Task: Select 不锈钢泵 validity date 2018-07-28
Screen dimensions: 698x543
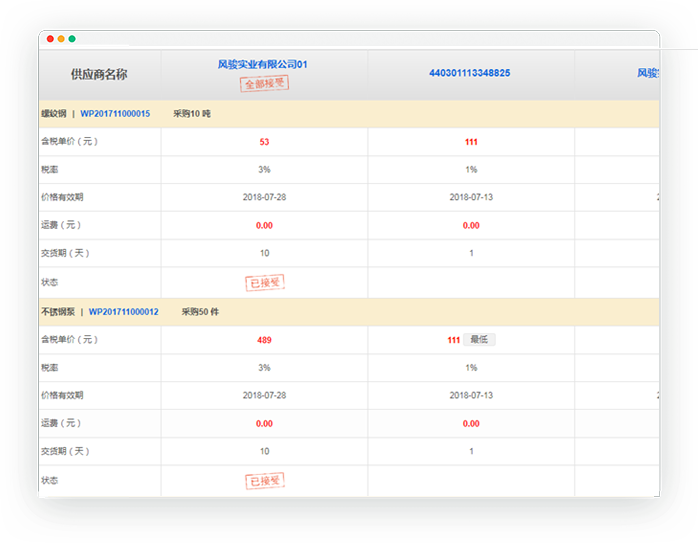Action: point(264,395)
